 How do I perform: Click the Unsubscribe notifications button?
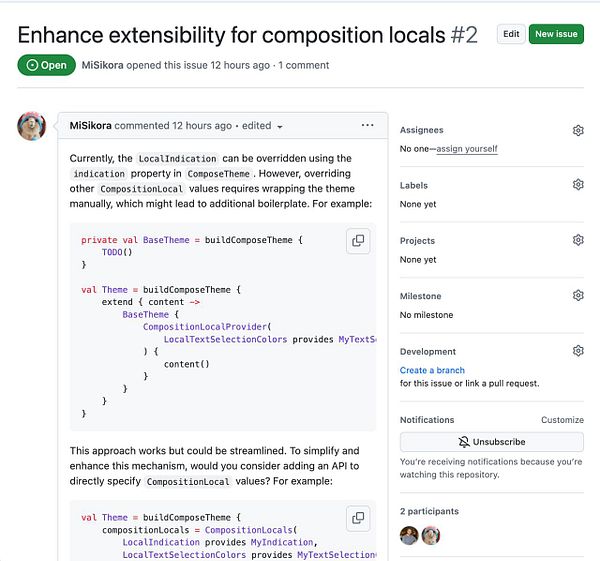pyautogui.click(x=492, y=442)
